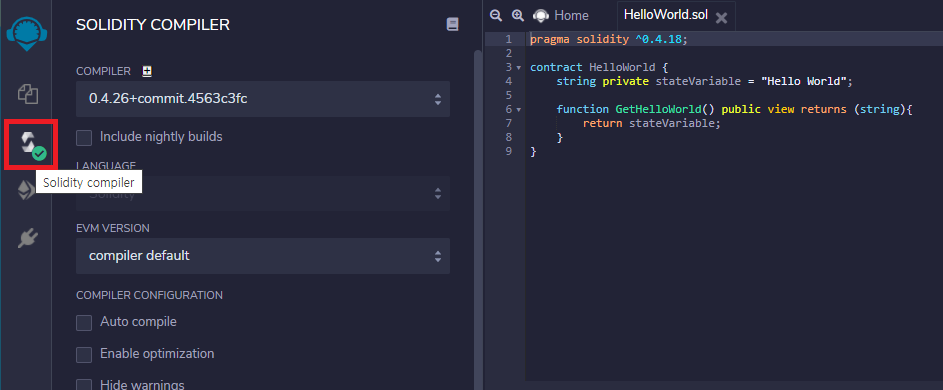Enable Include nightly builds checkbox

point(84,138)
